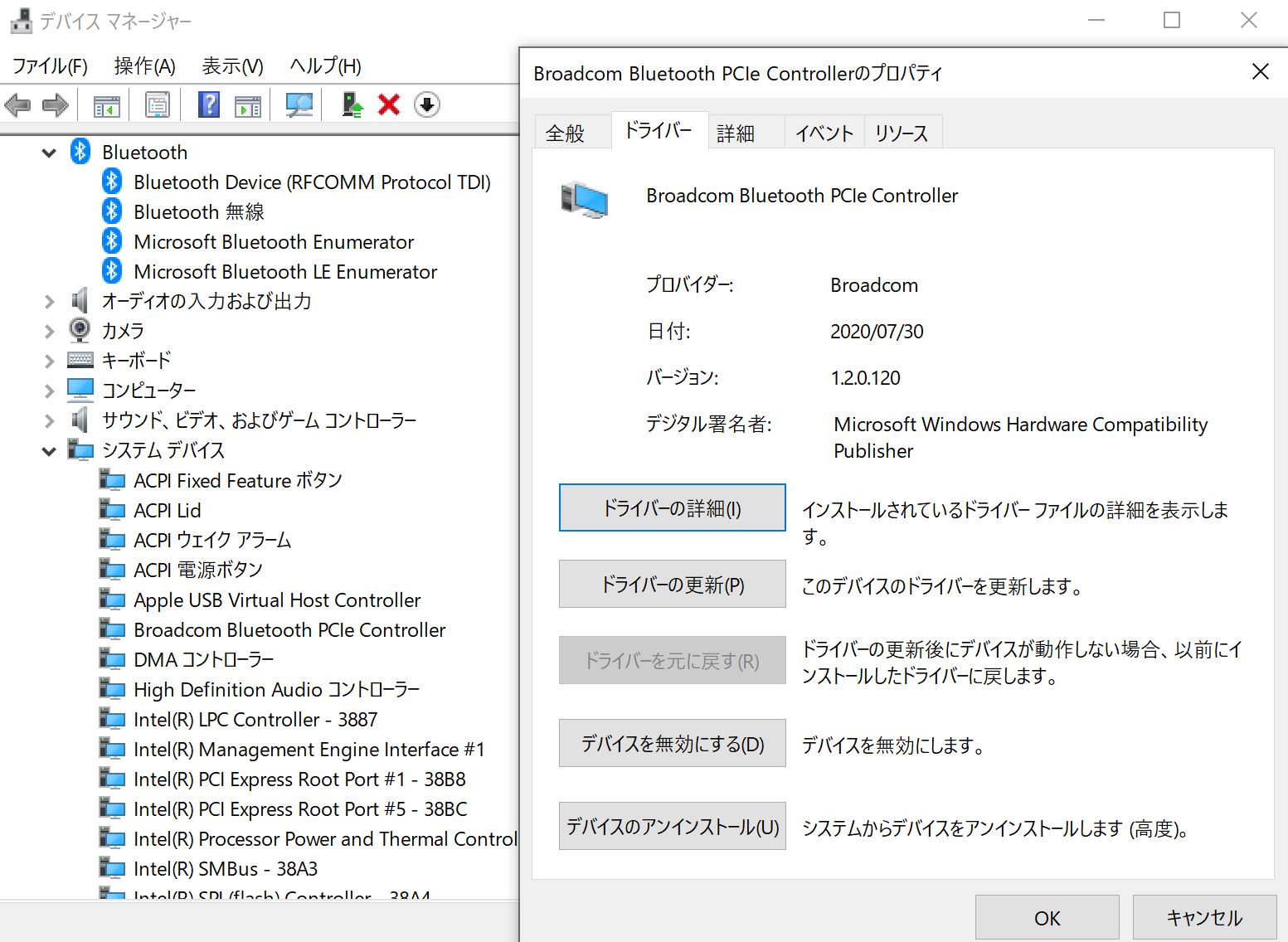This screenshot has height=942, width=1288.
Task: Click the audio inputs speaker icon
Action: pyautogui.click(x=80, y=300)
